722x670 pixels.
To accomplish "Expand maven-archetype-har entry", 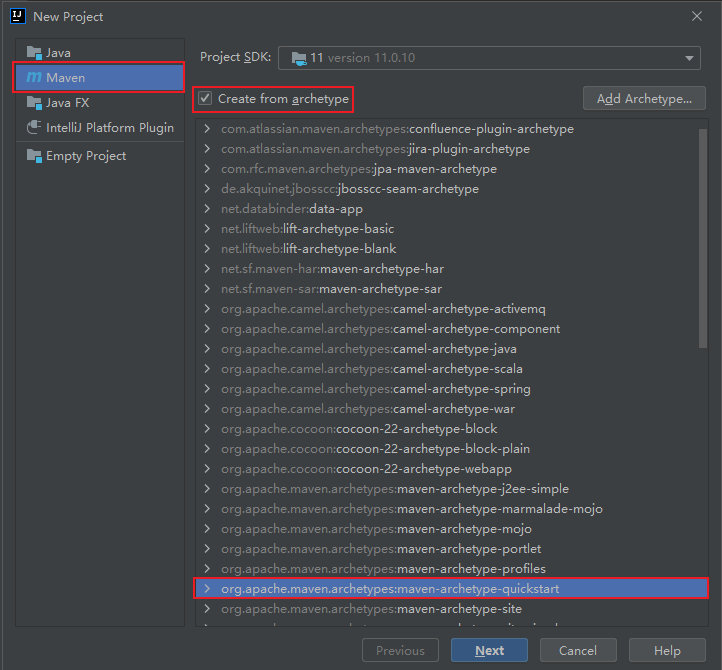I will tap(207, 269).
